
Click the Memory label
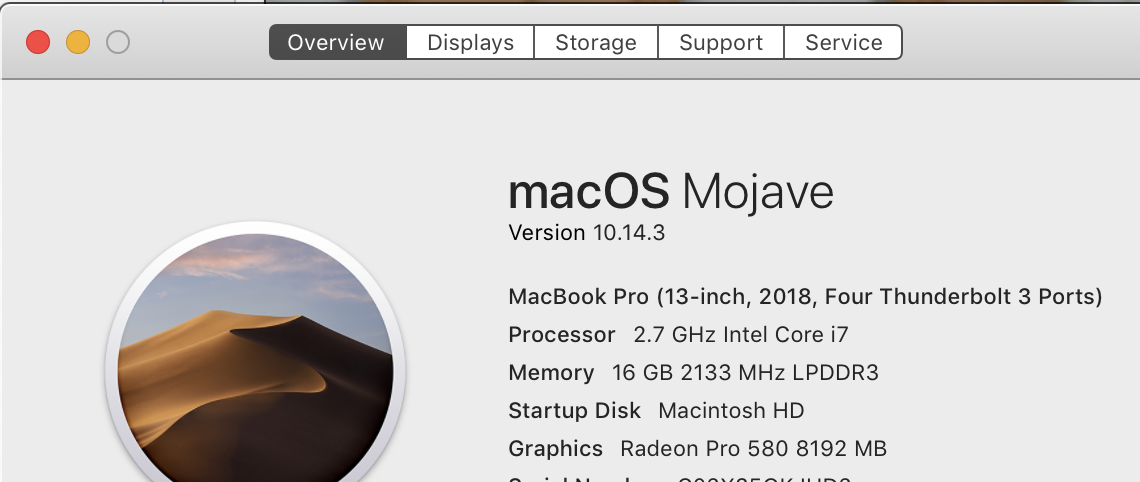(551, 372)
